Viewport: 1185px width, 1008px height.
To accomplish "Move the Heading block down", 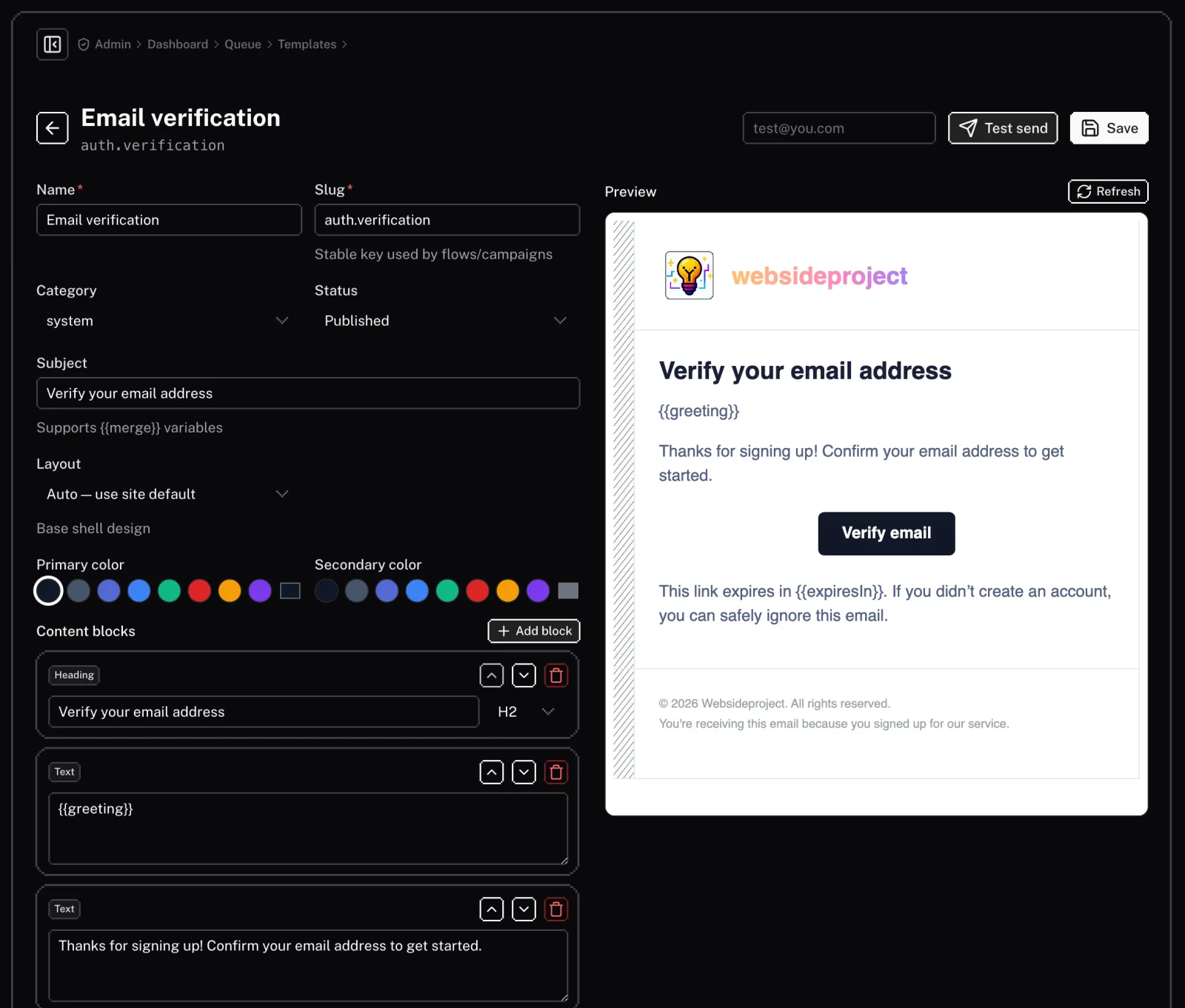I will 524,675.
